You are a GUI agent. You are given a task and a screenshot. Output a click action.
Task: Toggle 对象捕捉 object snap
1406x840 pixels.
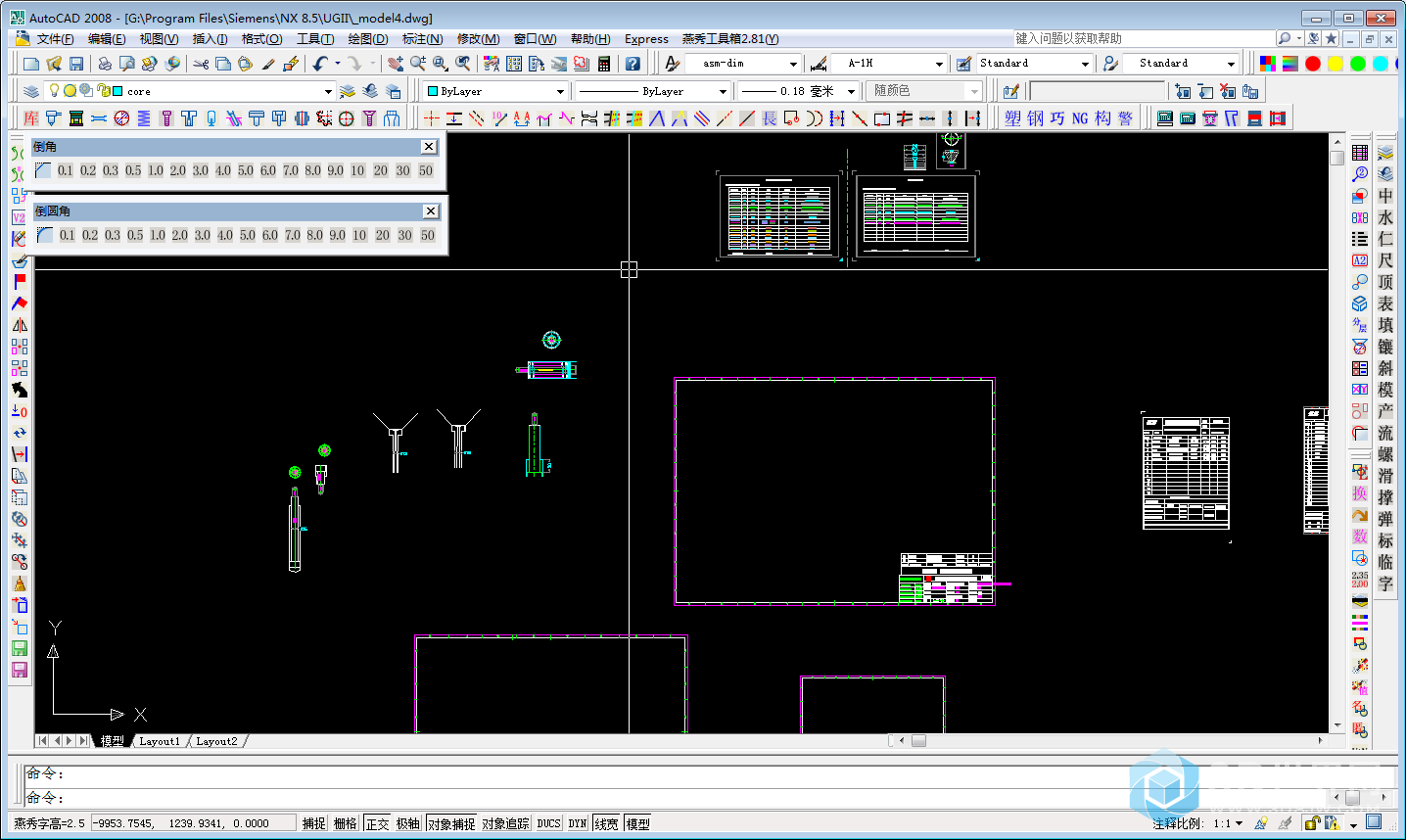click(451, 823)
